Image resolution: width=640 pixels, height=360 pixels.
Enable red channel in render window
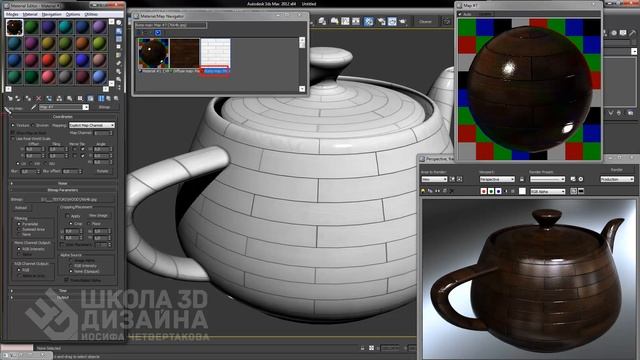(x=484, y=191)
